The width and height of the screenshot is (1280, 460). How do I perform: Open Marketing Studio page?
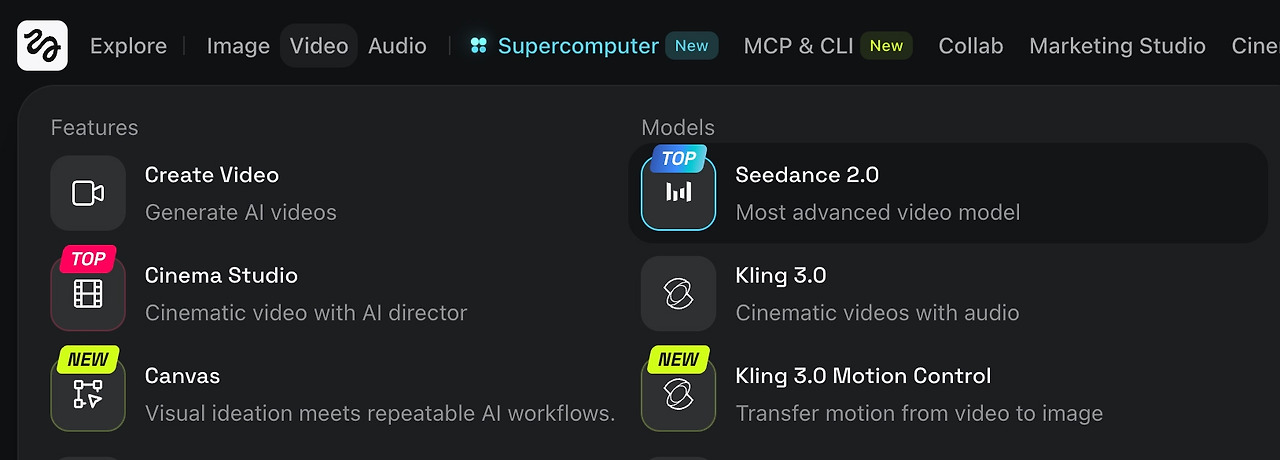pos(1117,46)
